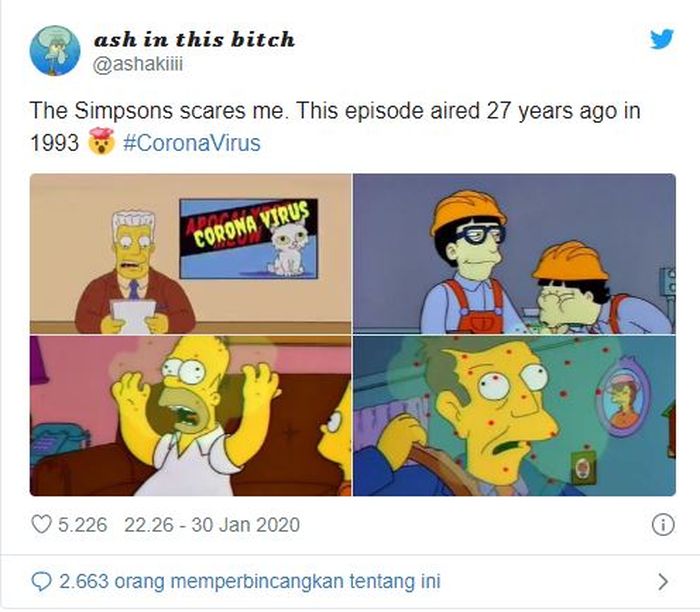700x612 pixels.
Task: Click the exploding head emoji
Action: [x=102, y=141]
